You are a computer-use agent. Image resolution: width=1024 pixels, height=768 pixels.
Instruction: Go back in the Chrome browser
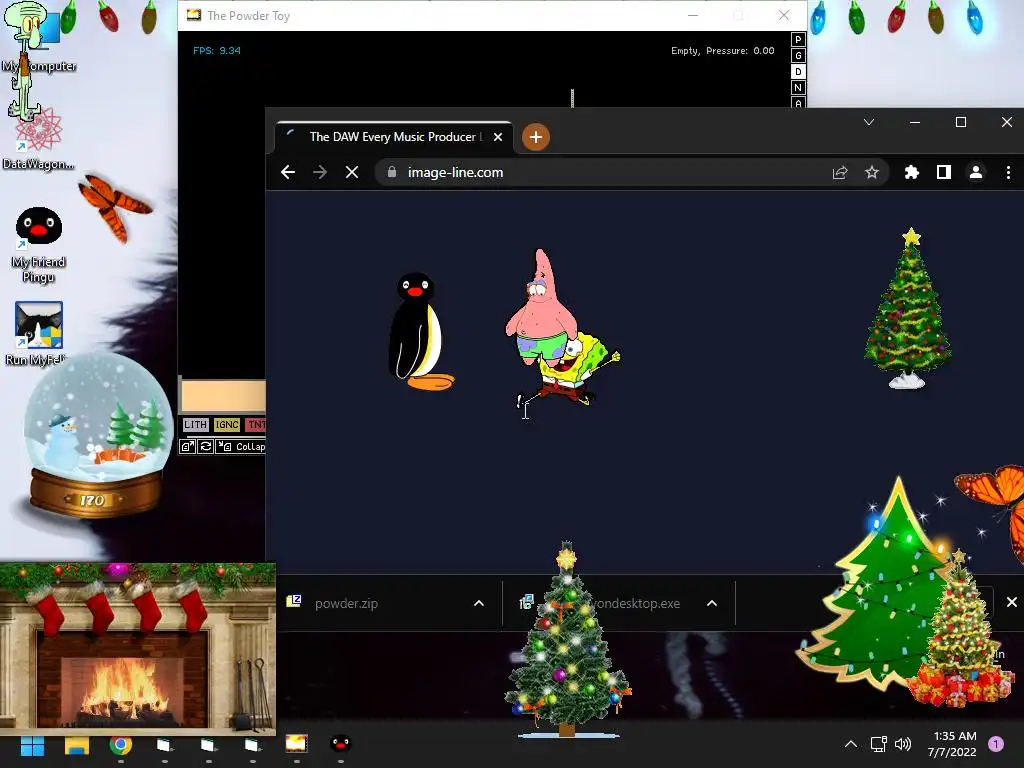tap(288, 172)
